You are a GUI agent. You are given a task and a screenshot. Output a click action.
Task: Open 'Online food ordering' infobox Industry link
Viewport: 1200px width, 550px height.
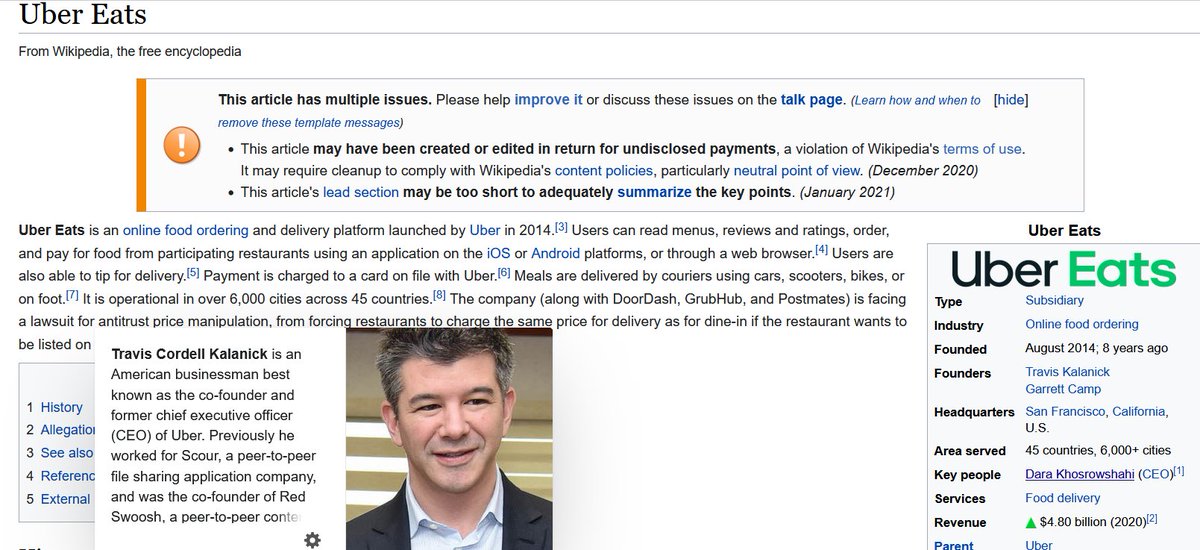click(1082, 324)
